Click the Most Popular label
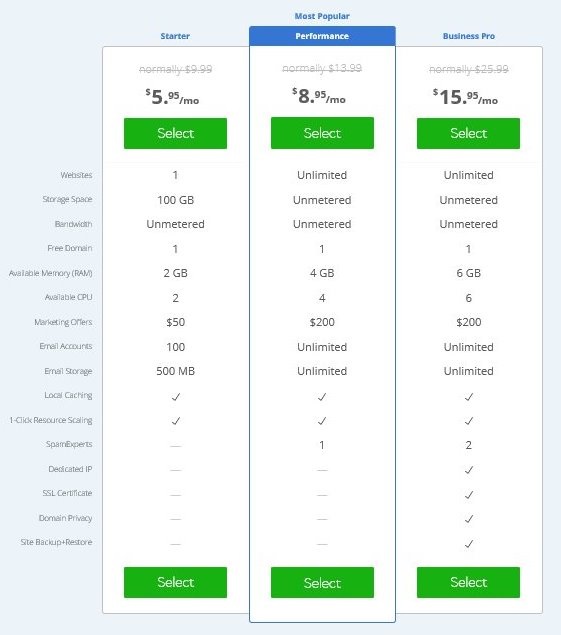 [322, 16]
